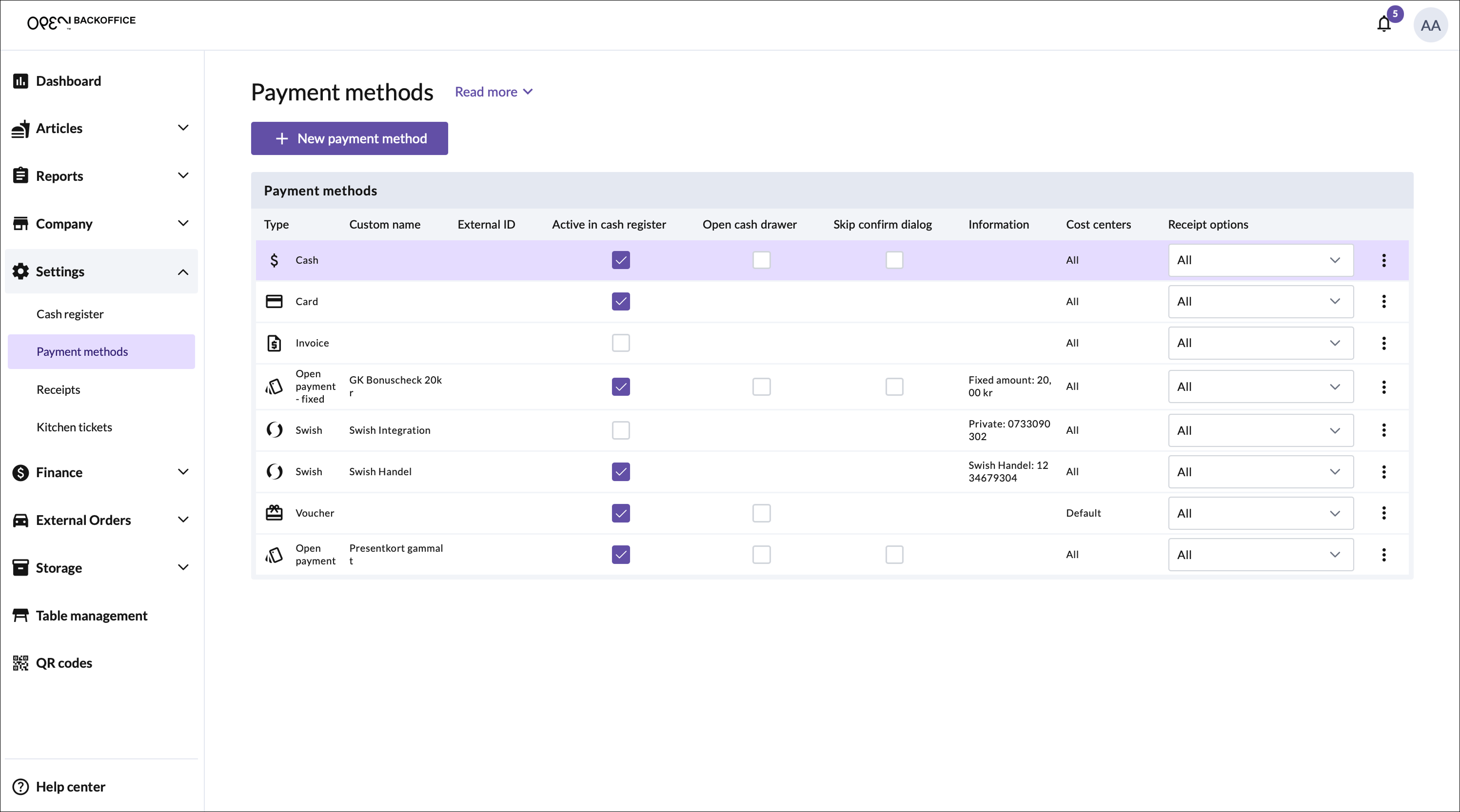The width and height of the screenshot is (1460, 812).
Task: Open Kitchen tickets in the sidebar
Action: (x=74, y=426)
